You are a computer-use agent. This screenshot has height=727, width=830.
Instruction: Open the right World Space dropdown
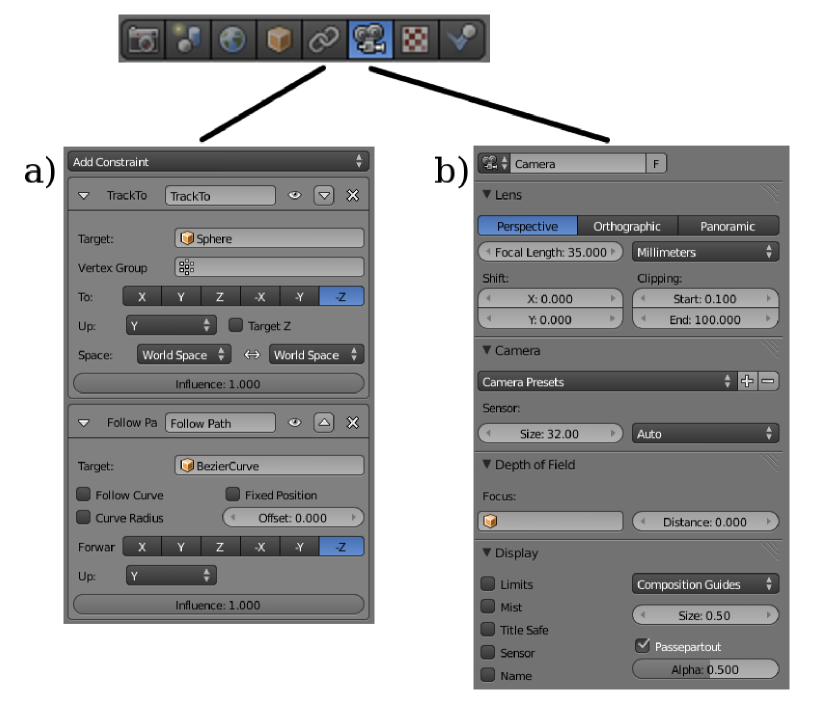coord(317,355)
